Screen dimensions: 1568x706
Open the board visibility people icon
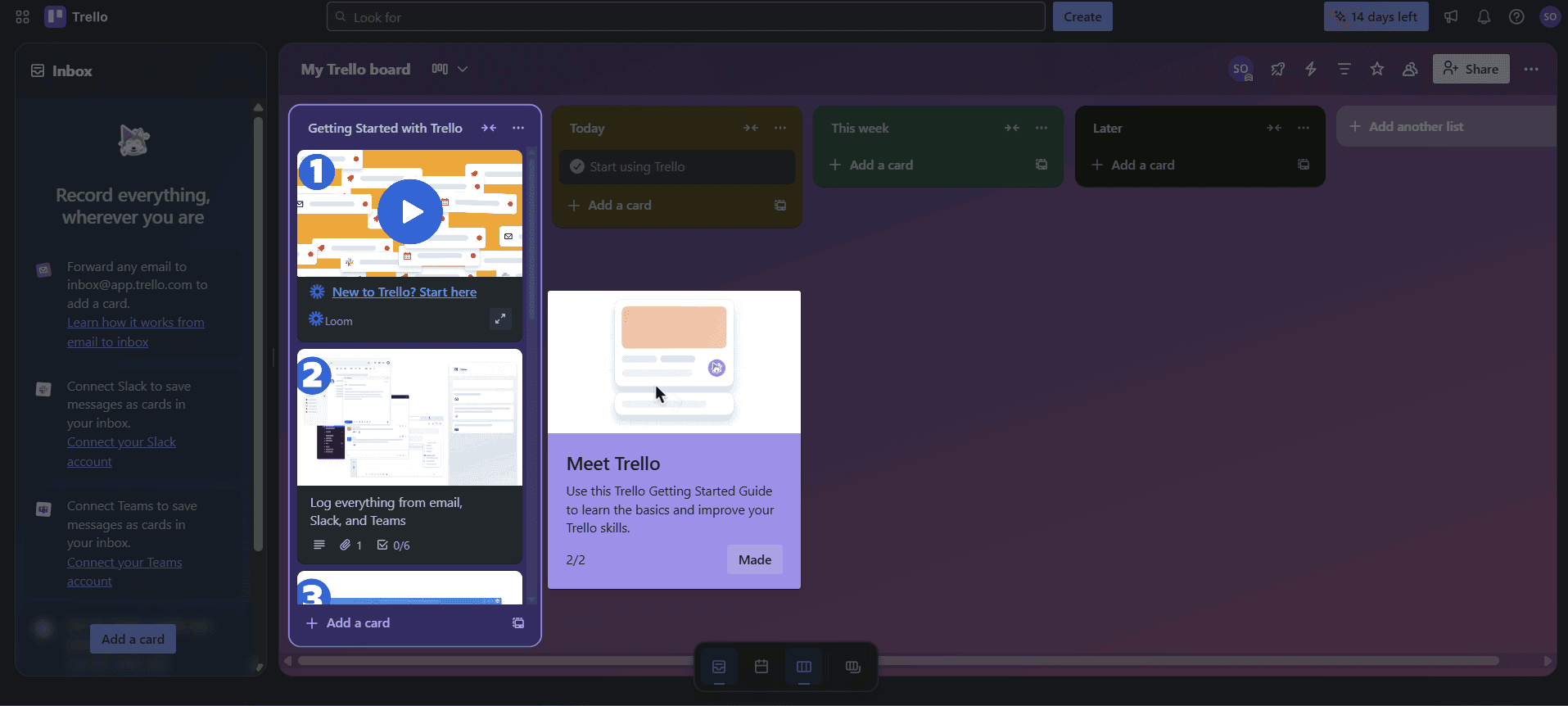[x=1410, y=70]
